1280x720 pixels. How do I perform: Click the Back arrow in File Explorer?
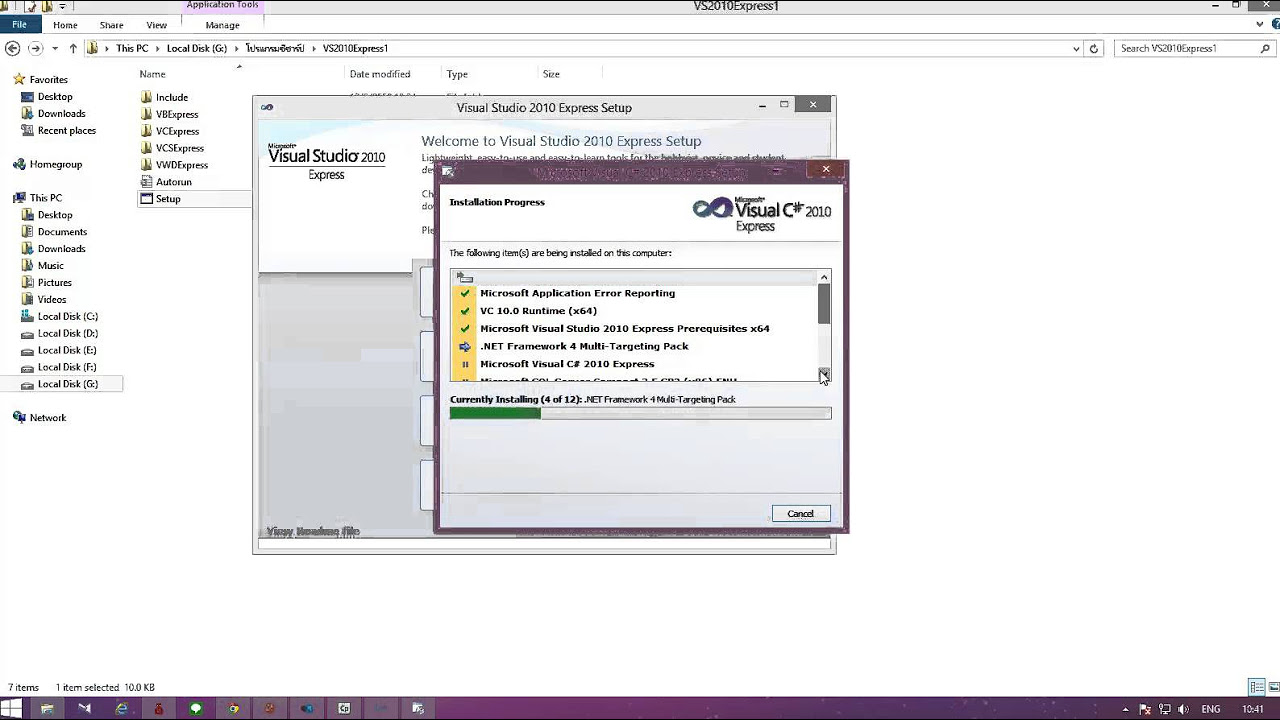coord(12,48)
